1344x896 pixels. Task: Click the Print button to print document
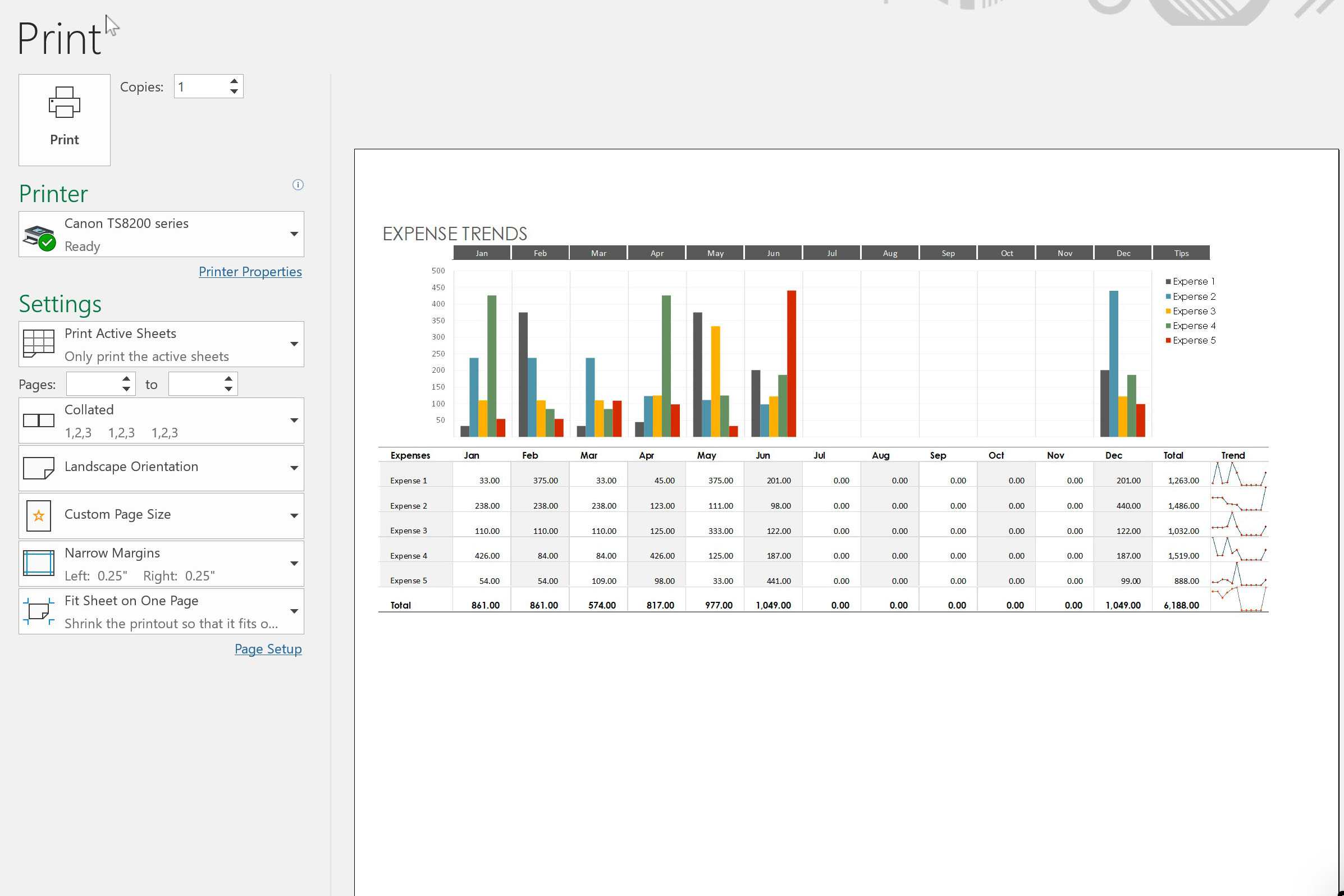(x=64, y=112)
